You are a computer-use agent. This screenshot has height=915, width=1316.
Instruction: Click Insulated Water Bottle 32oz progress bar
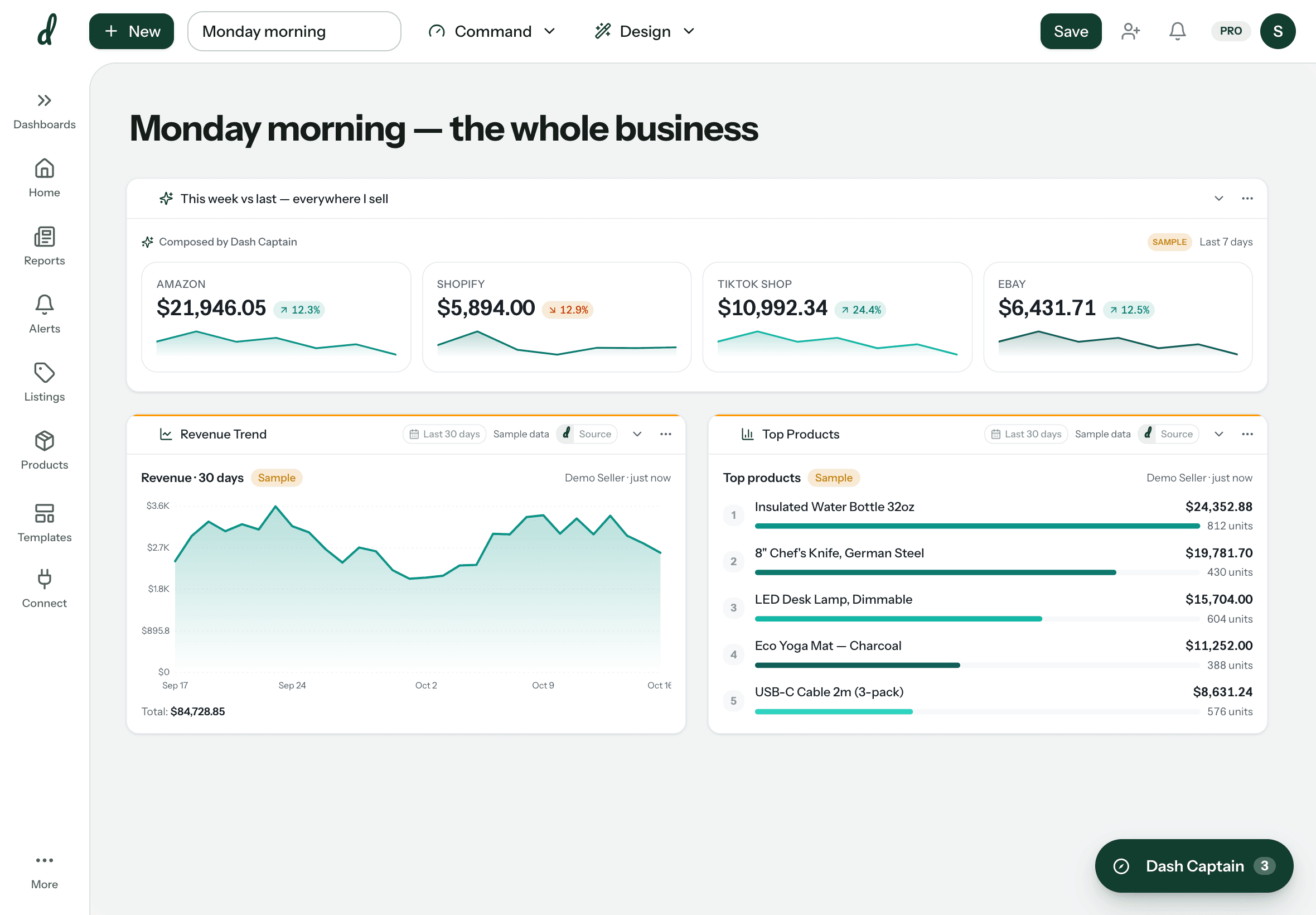(977, 526)
